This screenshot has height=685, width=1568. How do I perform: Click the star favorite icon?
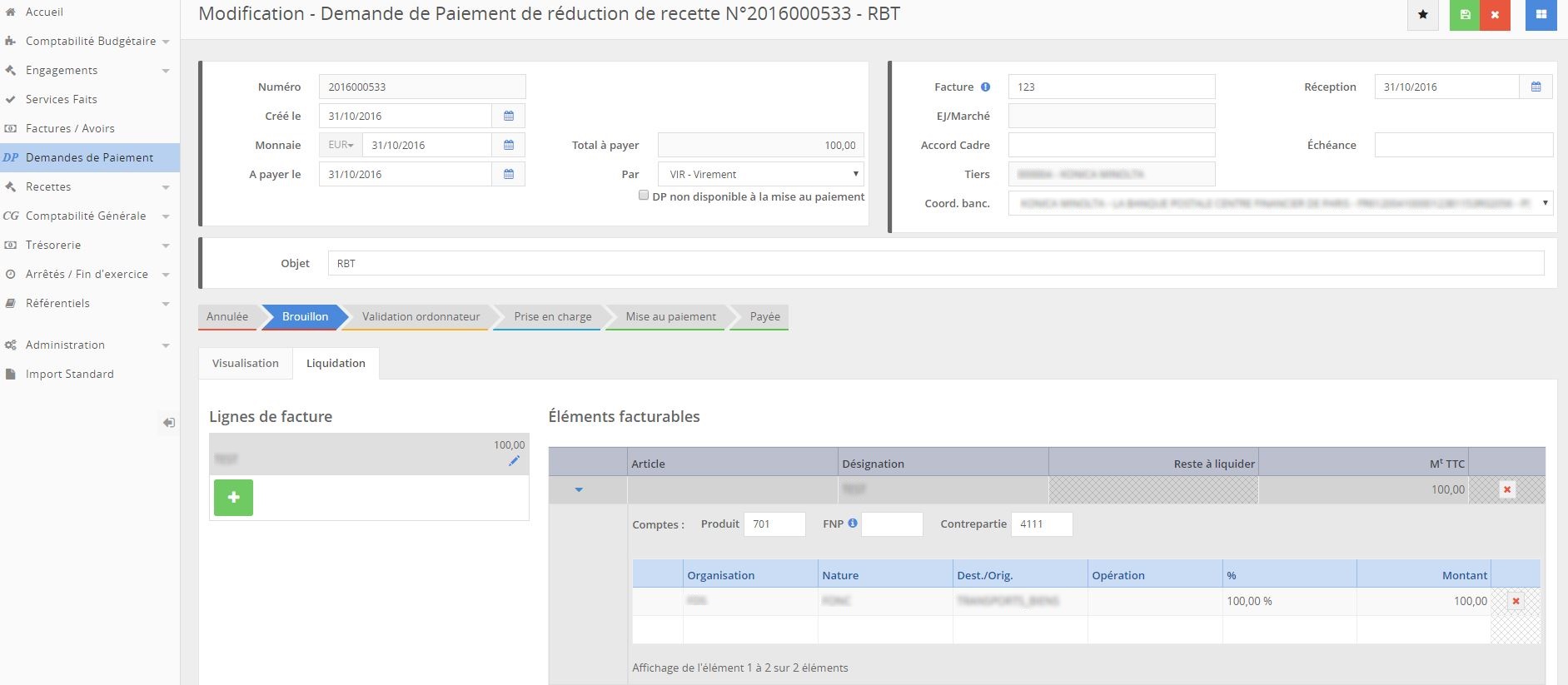coord(1423,15)
